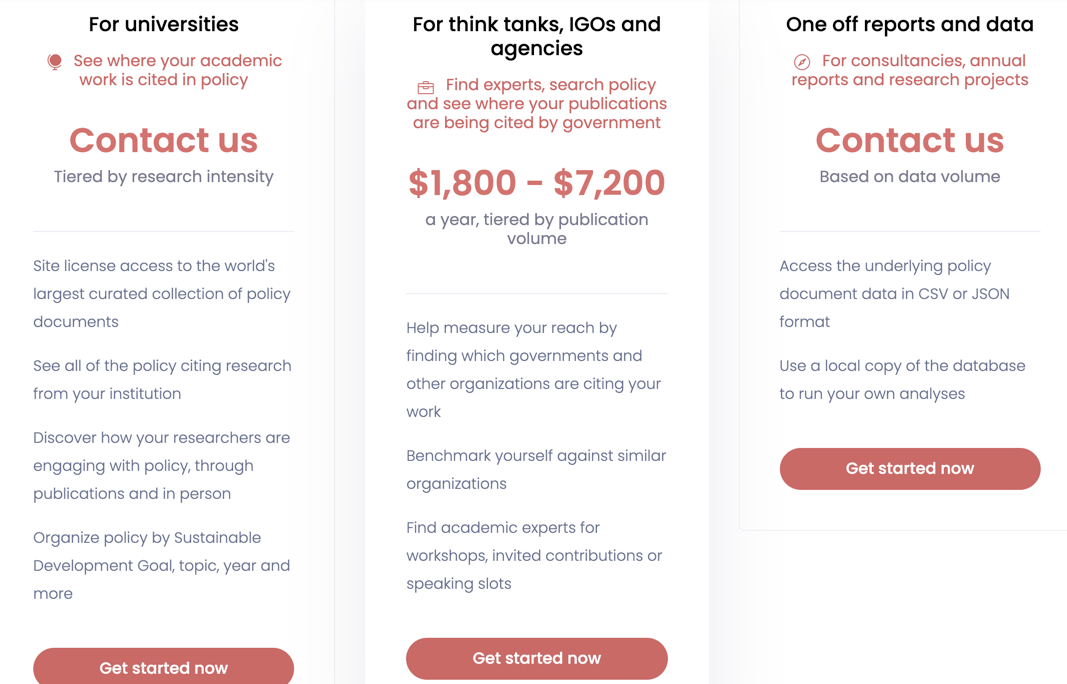1067x684 pixels.
Task: Click the 'Site license access' feature description
Action: (x=162, y=294)
